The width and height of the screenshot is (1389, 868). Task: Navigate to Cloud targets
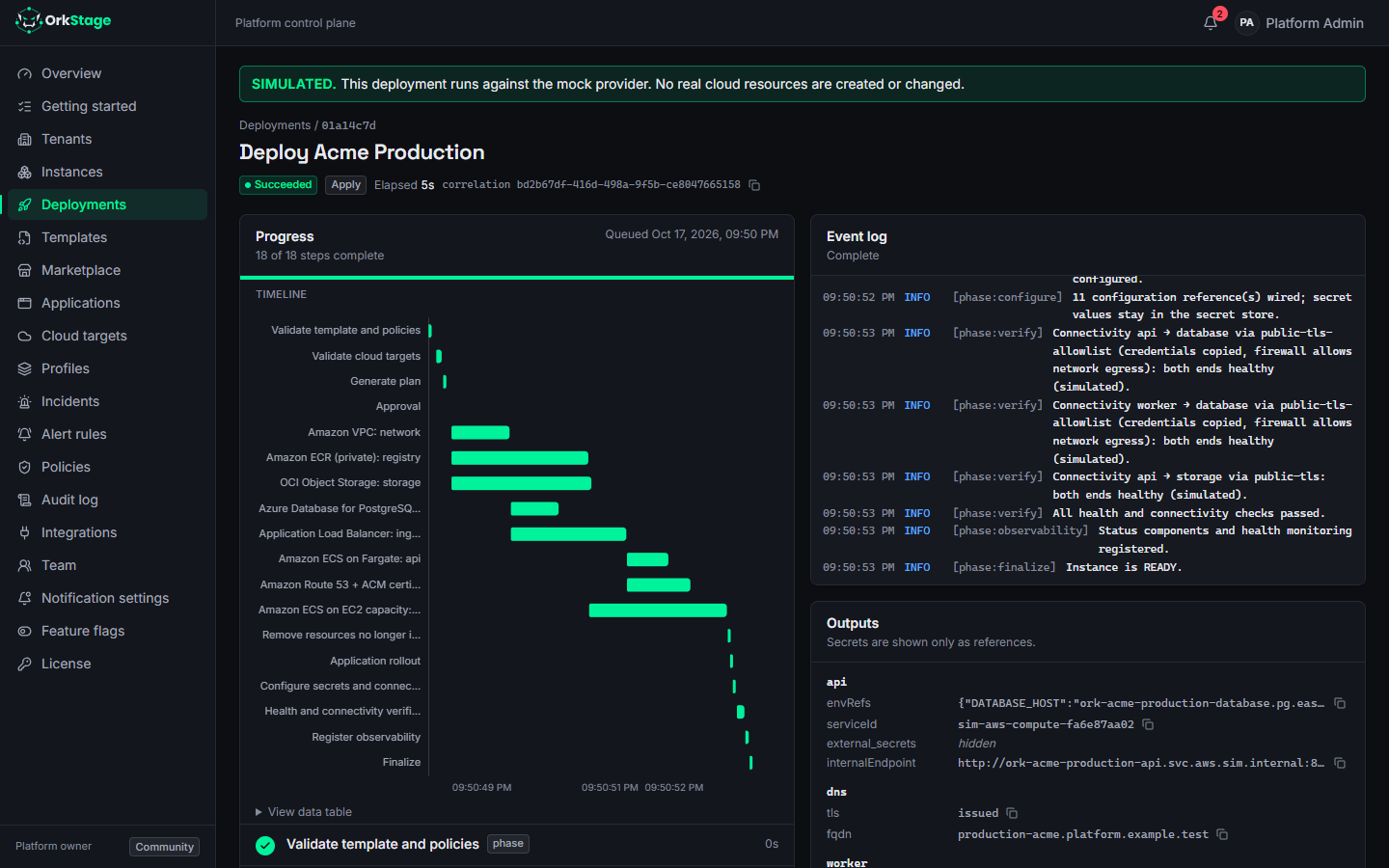(107, 336)
